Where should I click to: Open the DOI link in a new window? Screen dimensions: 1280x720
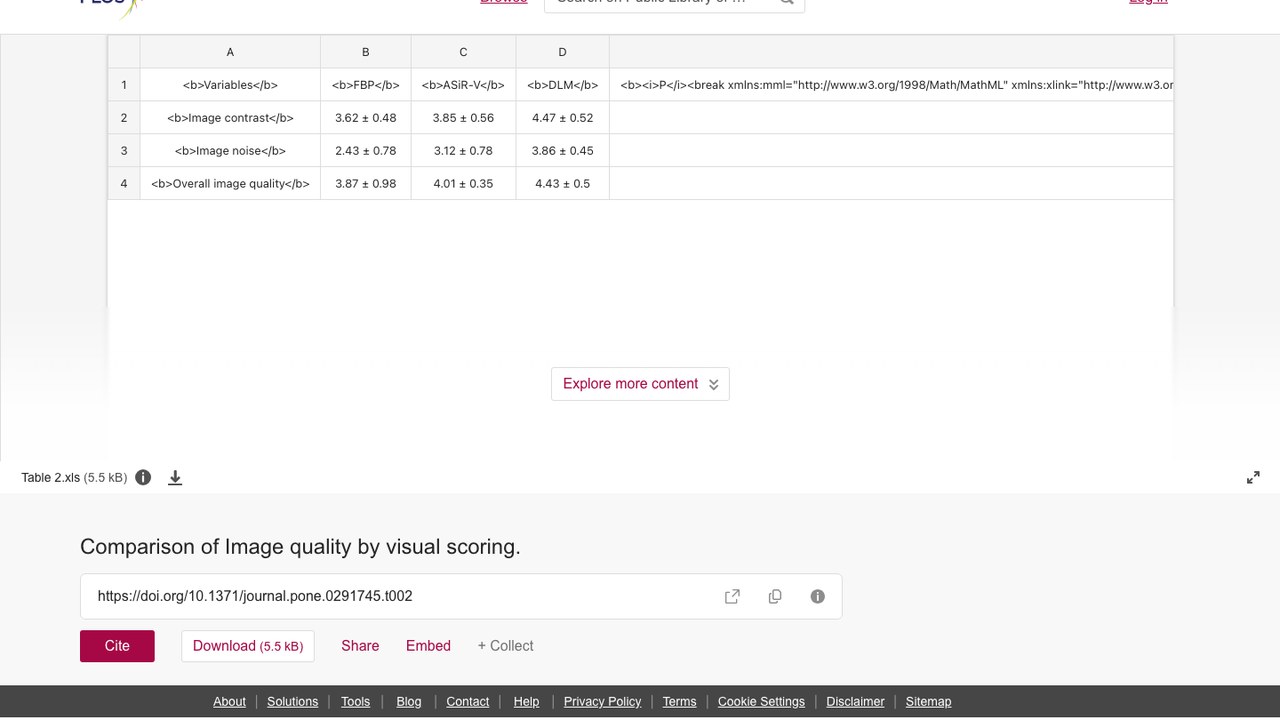pos(732,596)
